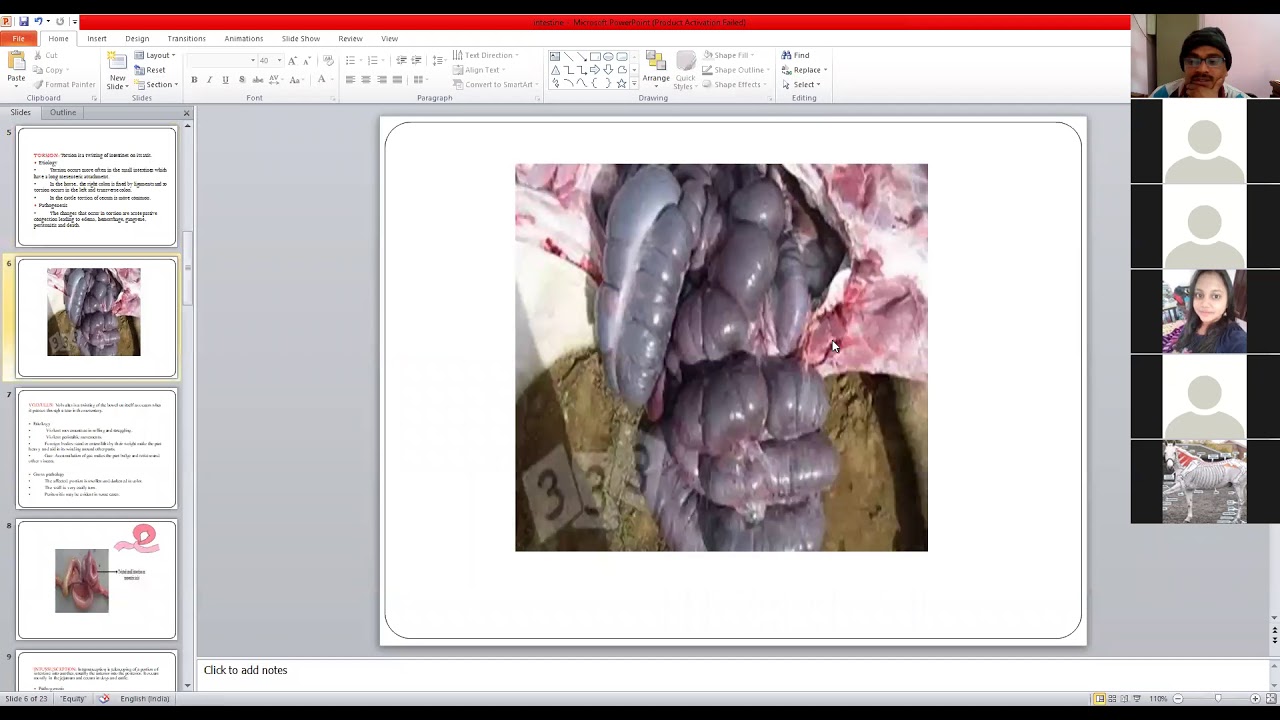Switch to the Slide Show tab
Screen dimensions: 1280x720
(x=301, y=38)
